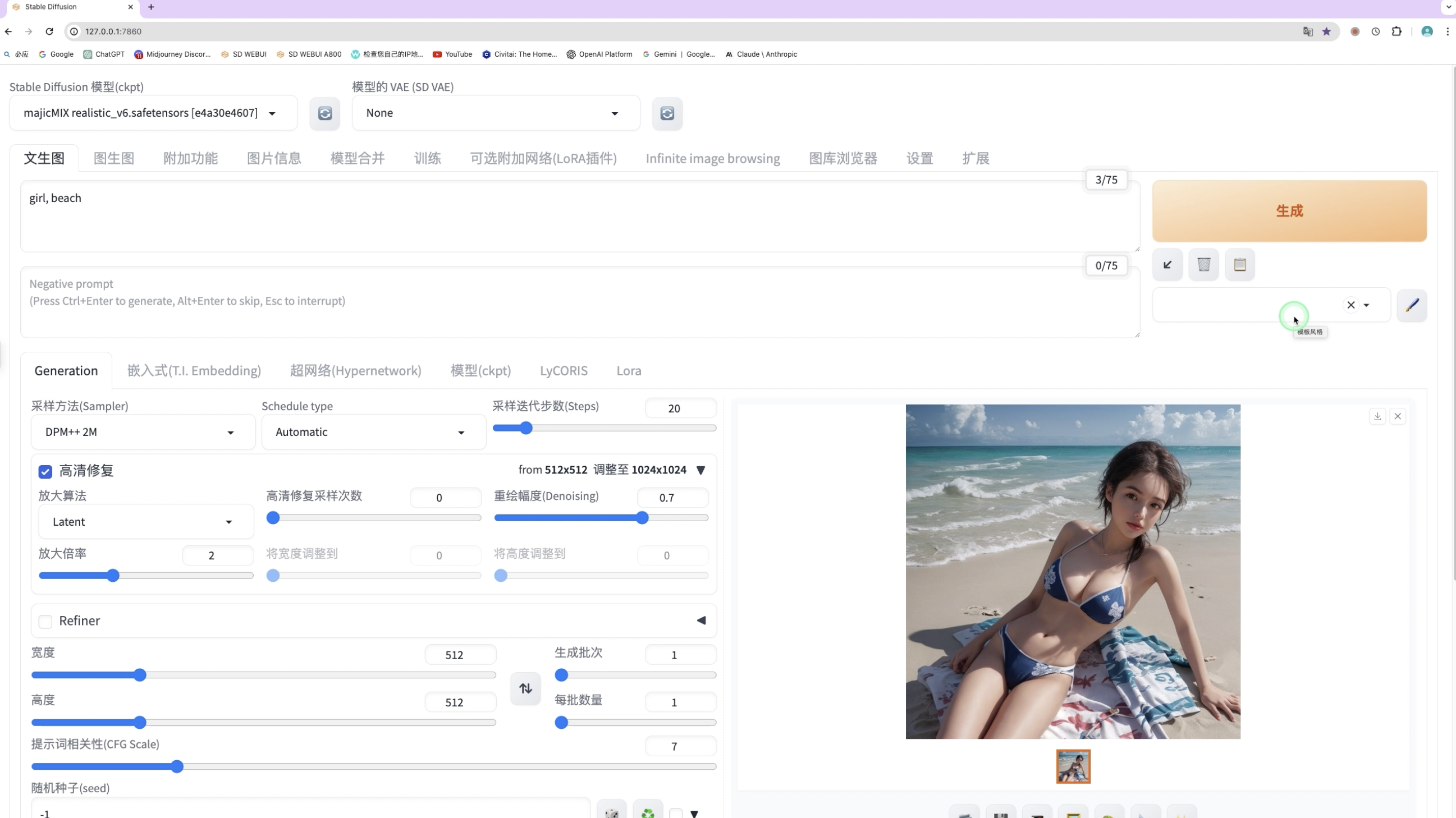Open the Claude \ Anthropic bookmark

[761, 54]
